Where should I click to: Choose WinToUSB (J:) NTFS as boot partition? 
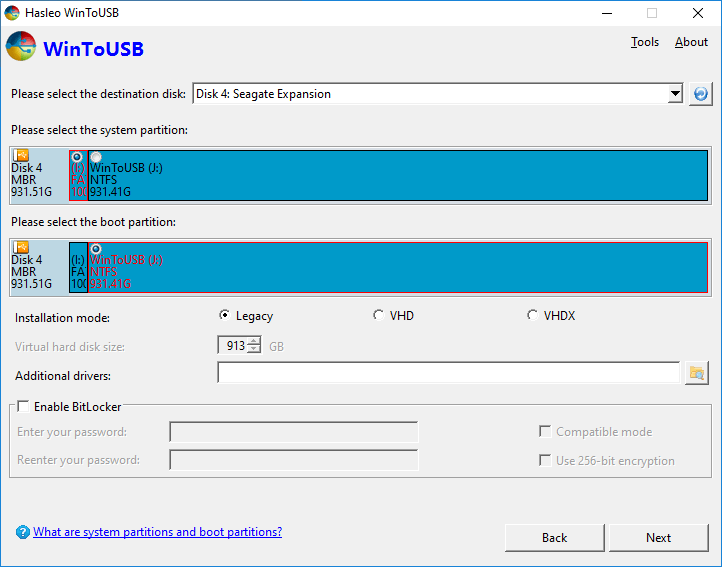(96, 249)
